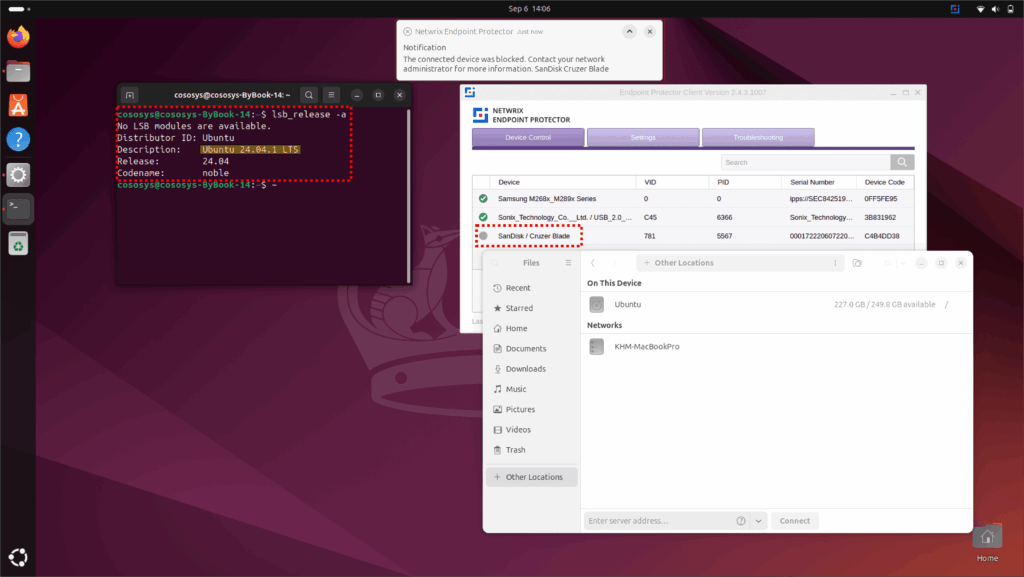
Task: Click the green status icon for Samsung device
Action: point(483,199)
